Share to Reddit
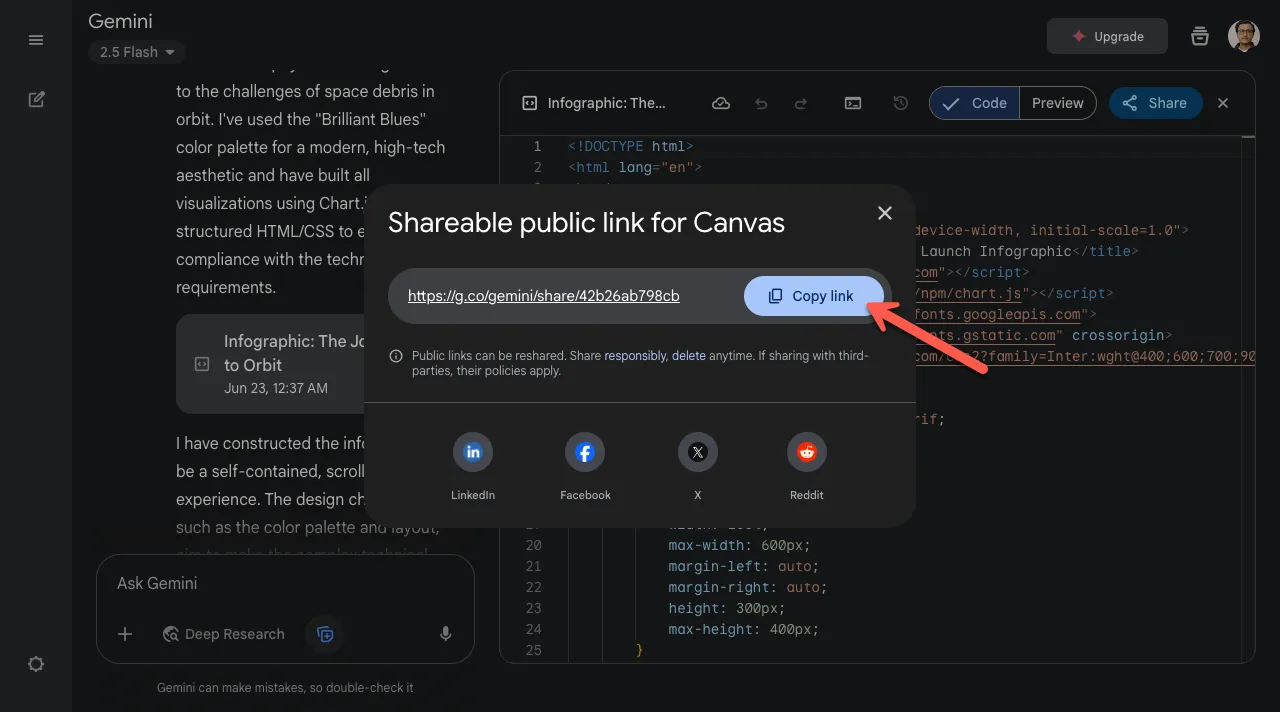1280x712 pixels. coord(807,453)
